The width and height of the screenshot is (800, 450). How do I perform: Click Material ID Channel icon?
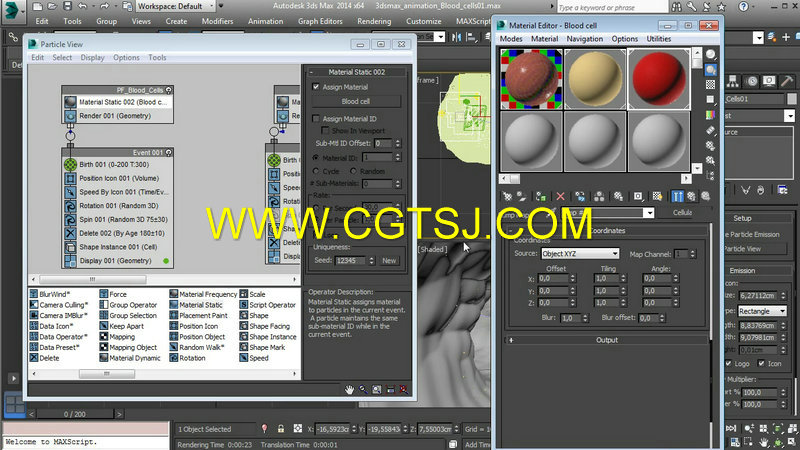638,196
